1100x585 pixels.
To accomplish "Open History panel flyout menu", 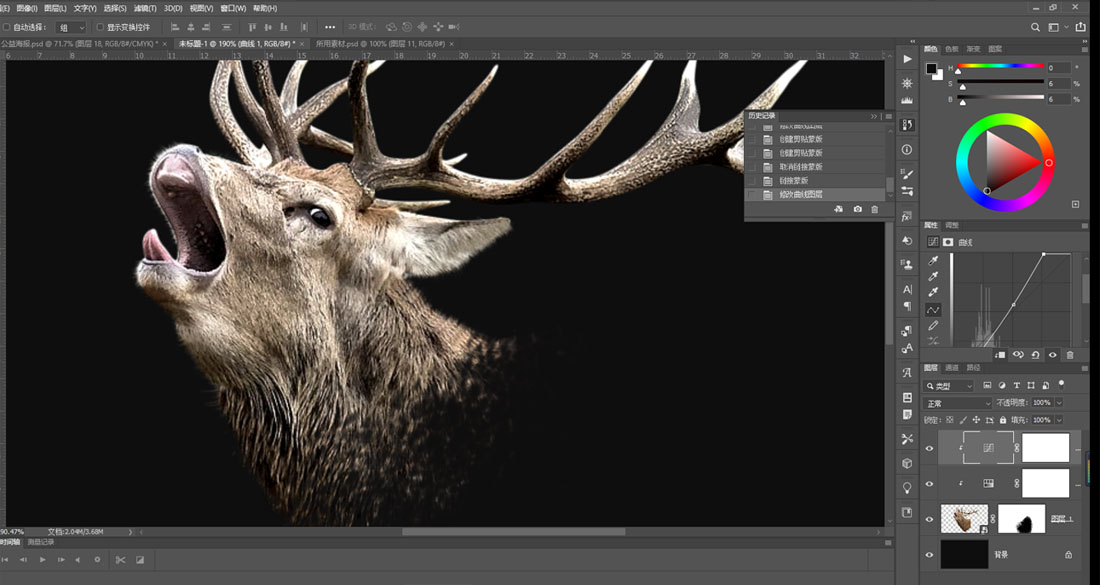I will [889, 116].
